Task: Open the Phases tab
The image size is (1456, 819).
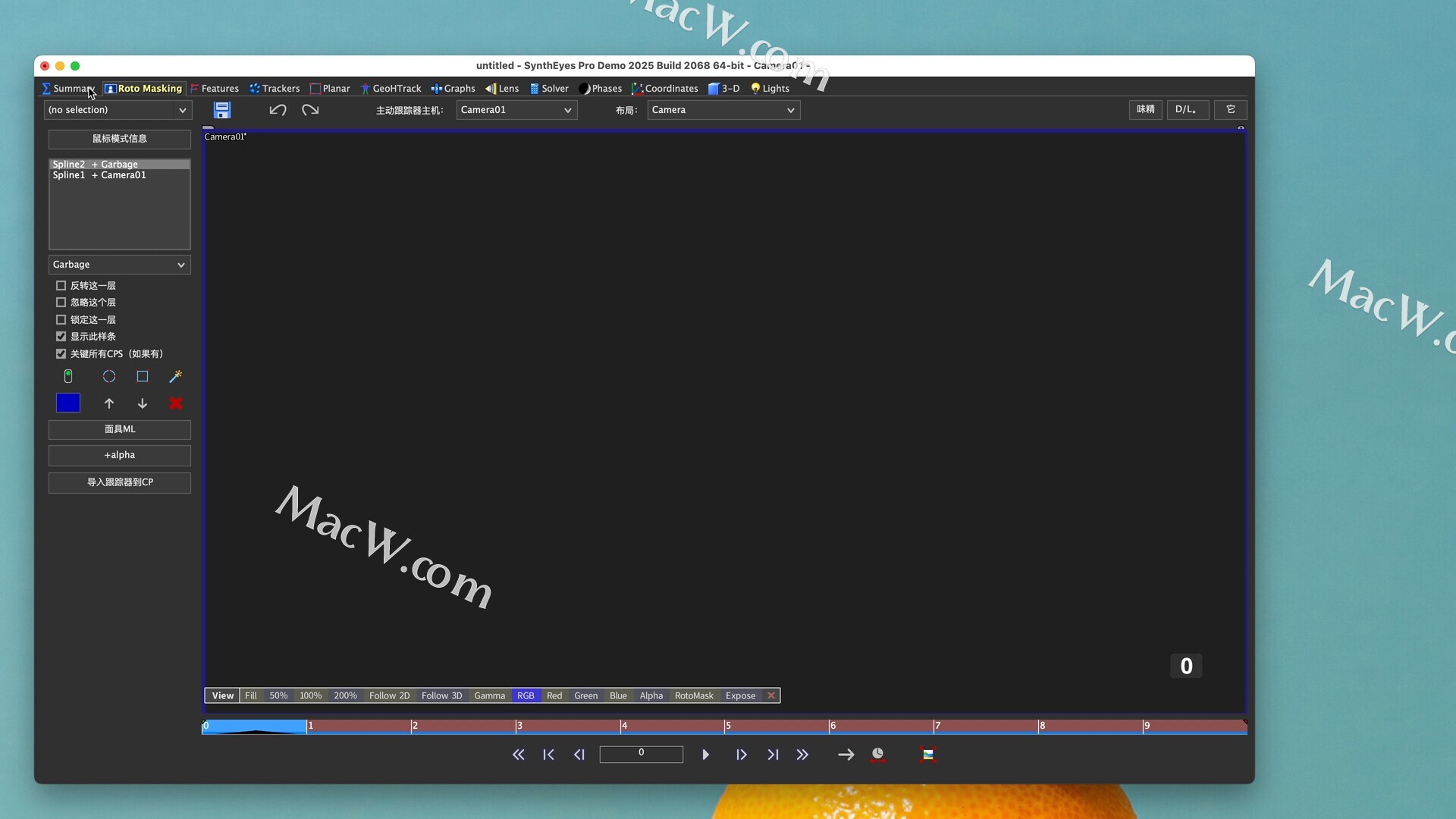Action: pyautogui.click(x=601, y=89)
